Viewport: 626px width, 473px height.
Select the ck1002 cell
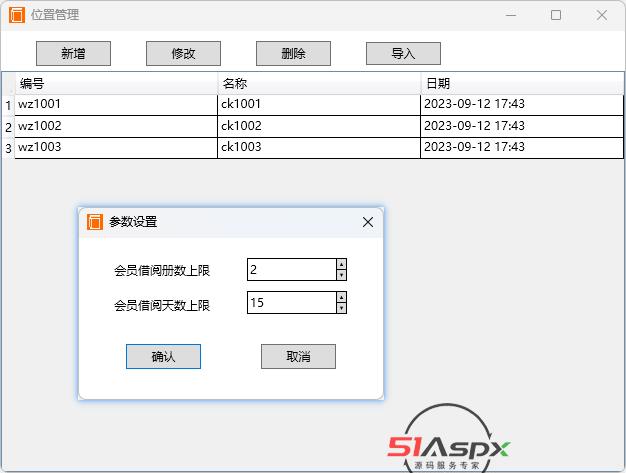319,127
